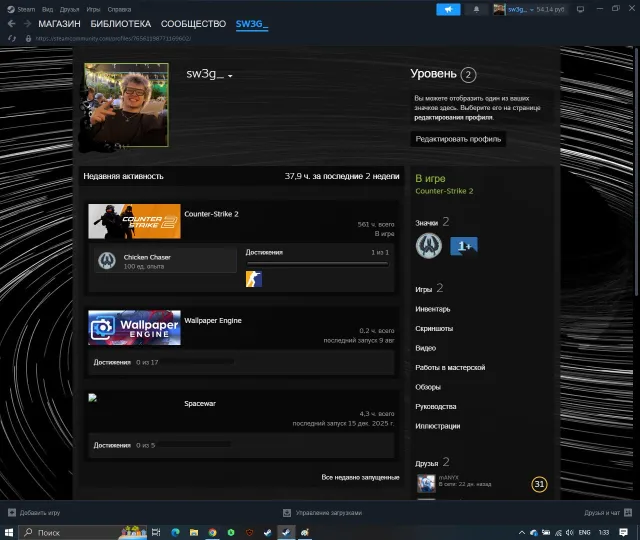Click the Chicken Chaser badge icon
The height and width of the screenshot is (540, 640).
click(x=107, y=260)
